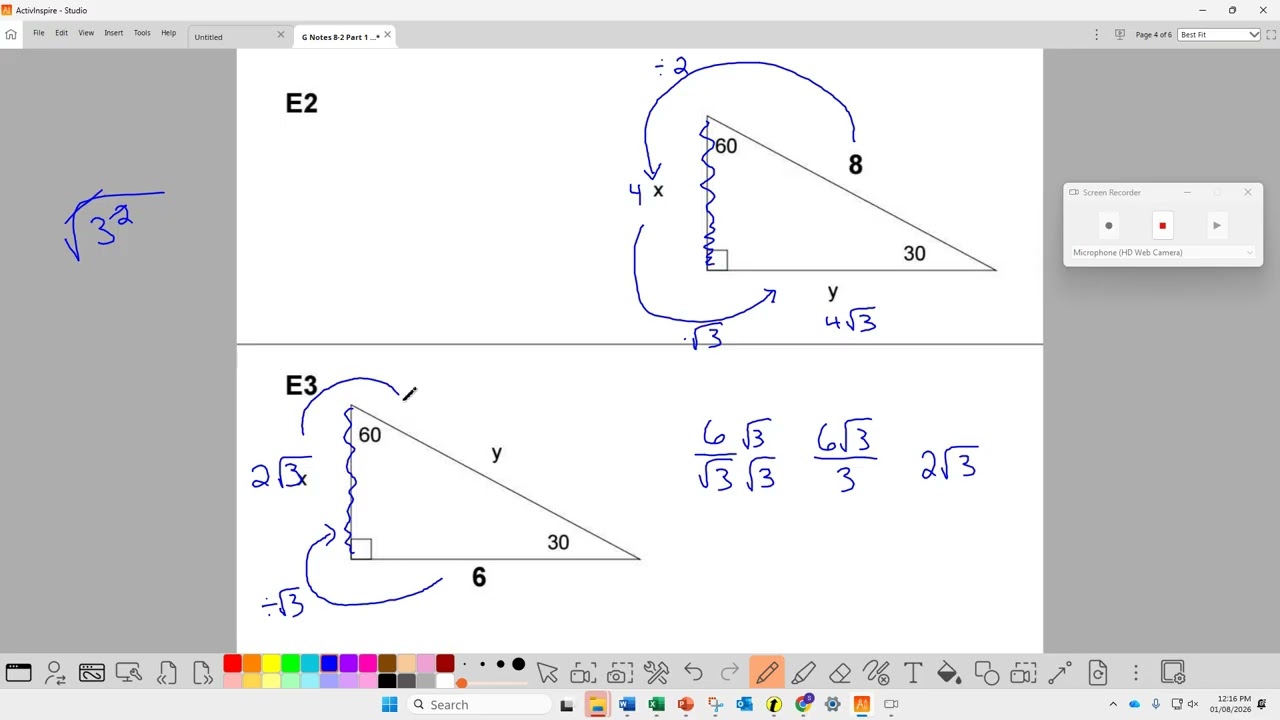1280x720 pixels.
Task: Select the second smallest pen width dot
Action: [x=482, y=665]
